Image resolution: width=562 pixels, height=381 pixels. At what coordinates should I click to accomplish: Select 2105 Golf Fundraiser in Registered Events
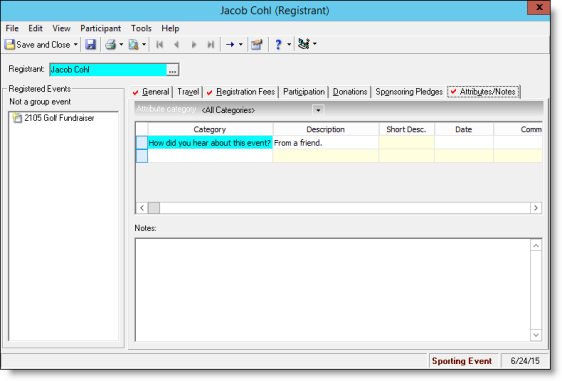point(59,118)
